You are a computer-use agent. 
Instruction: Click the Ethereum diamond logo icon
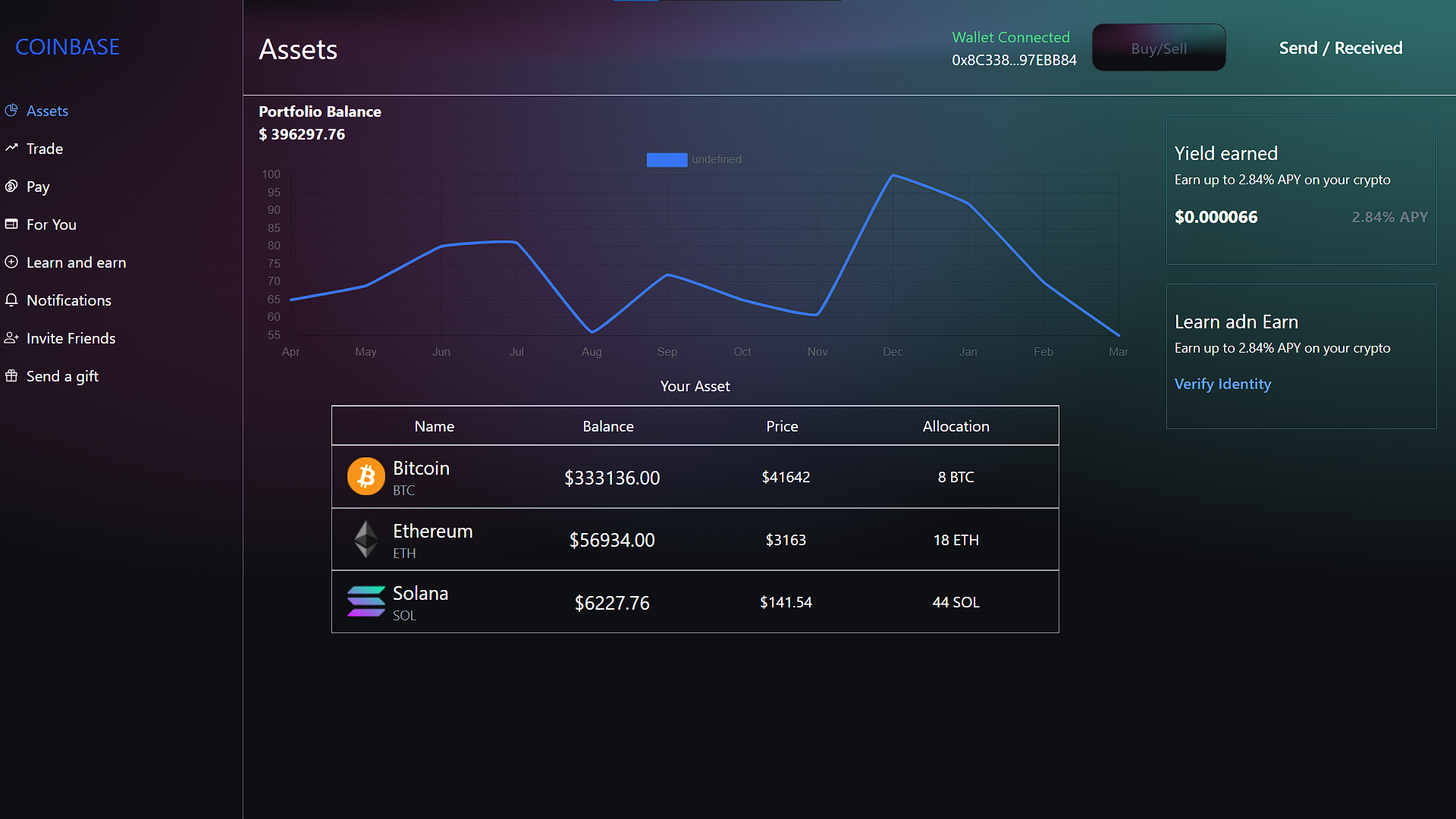[366, 539]
